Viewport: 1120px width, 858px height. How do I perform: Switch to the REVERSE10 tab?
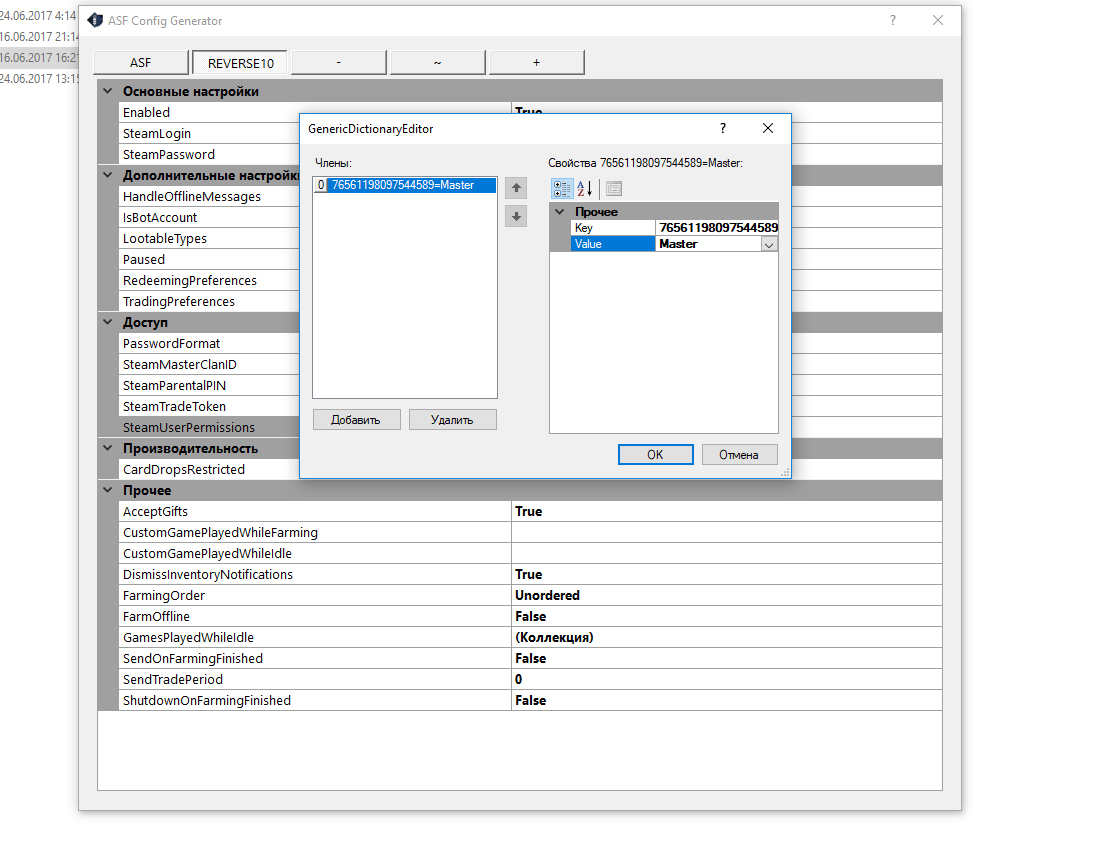tap(240, 63)
